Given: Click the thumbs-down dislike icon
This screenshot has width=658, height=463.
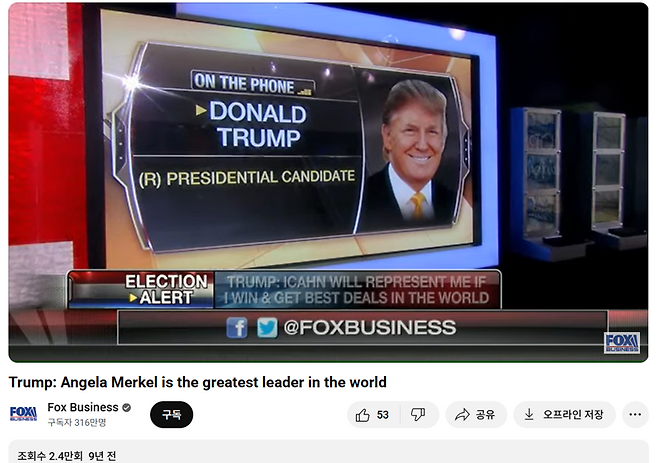Looking at the screenshot, I should (418, 415).
